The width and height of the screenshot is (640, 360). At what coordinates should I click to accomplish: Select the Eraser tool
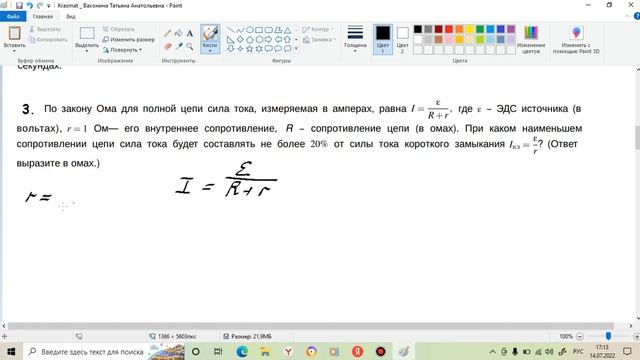[x=167, y=47]
